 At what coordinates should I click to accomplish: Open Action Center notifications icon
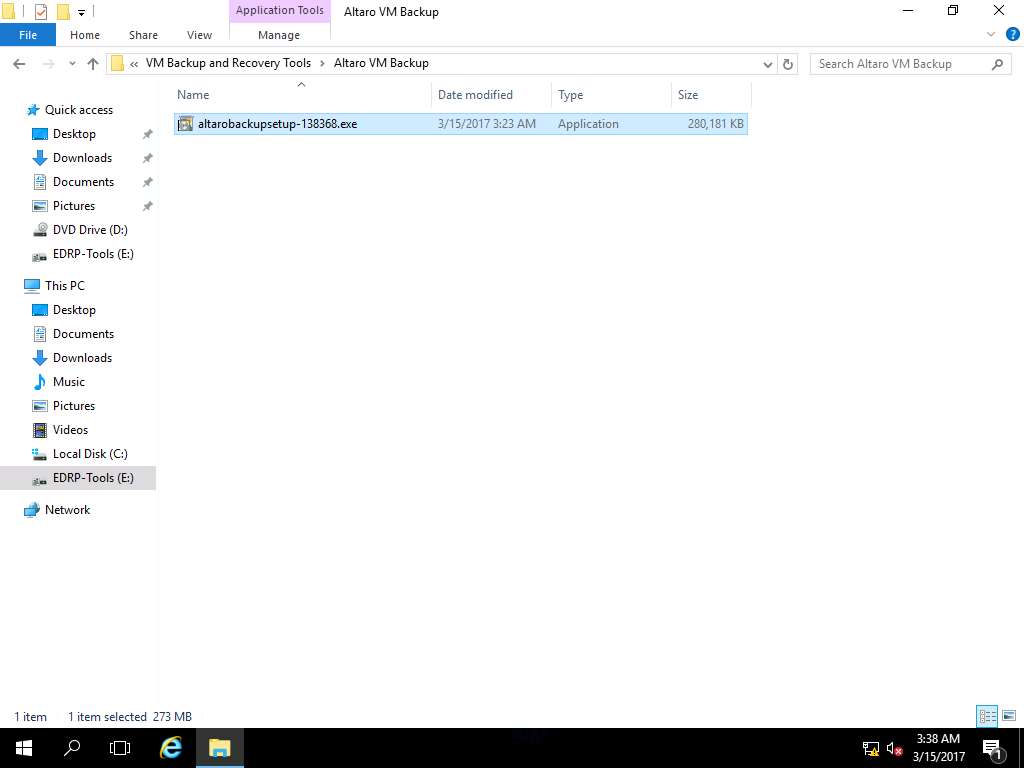(993, 749)
